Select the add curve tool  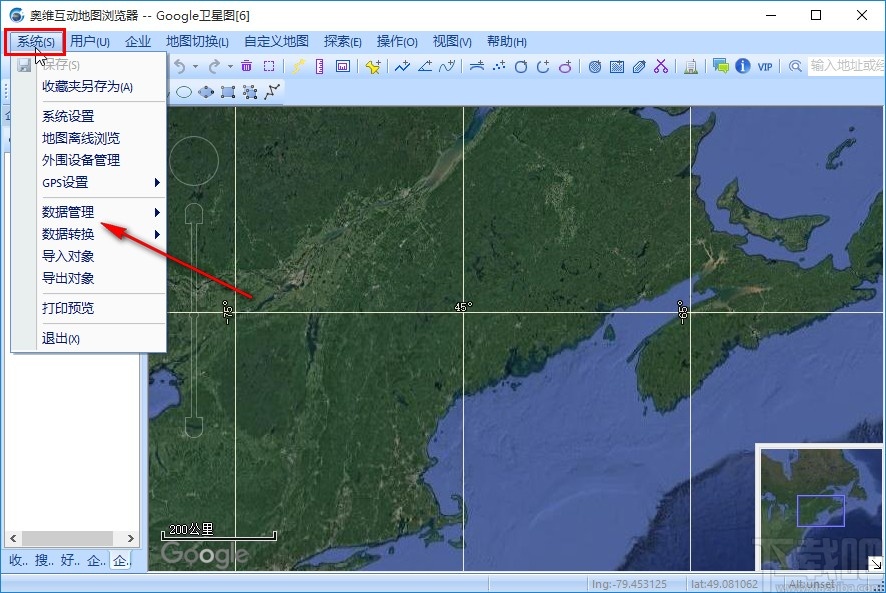[x=447, y=66]
